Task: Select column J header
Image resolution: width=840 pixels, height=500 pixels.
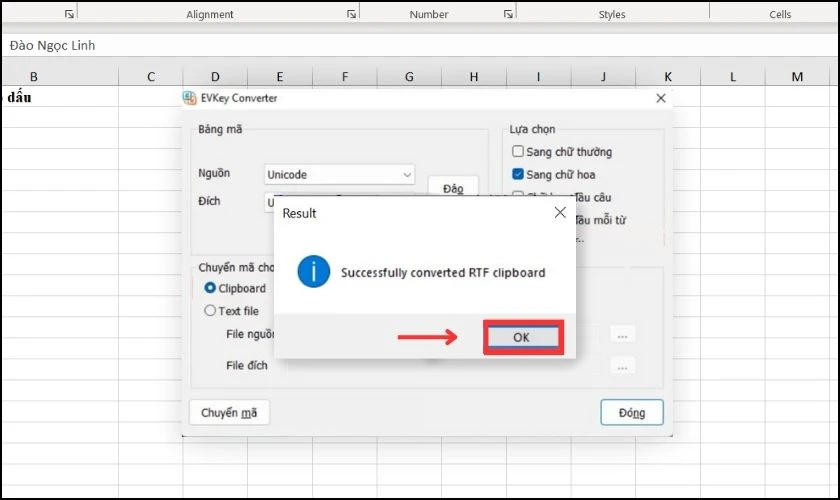Action: [603, 77]
